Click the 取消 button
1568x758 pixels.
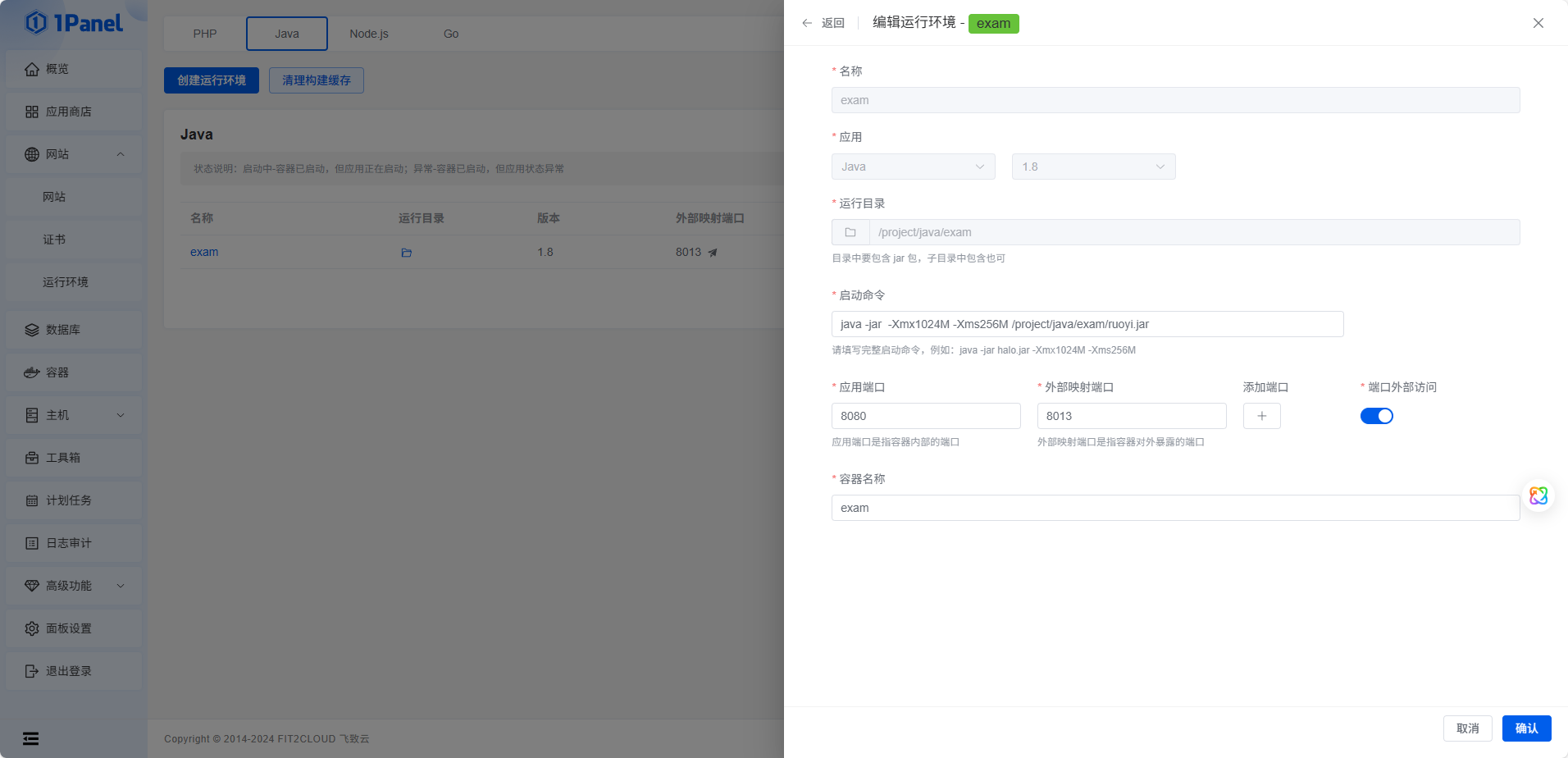(x=1467, y=728)
